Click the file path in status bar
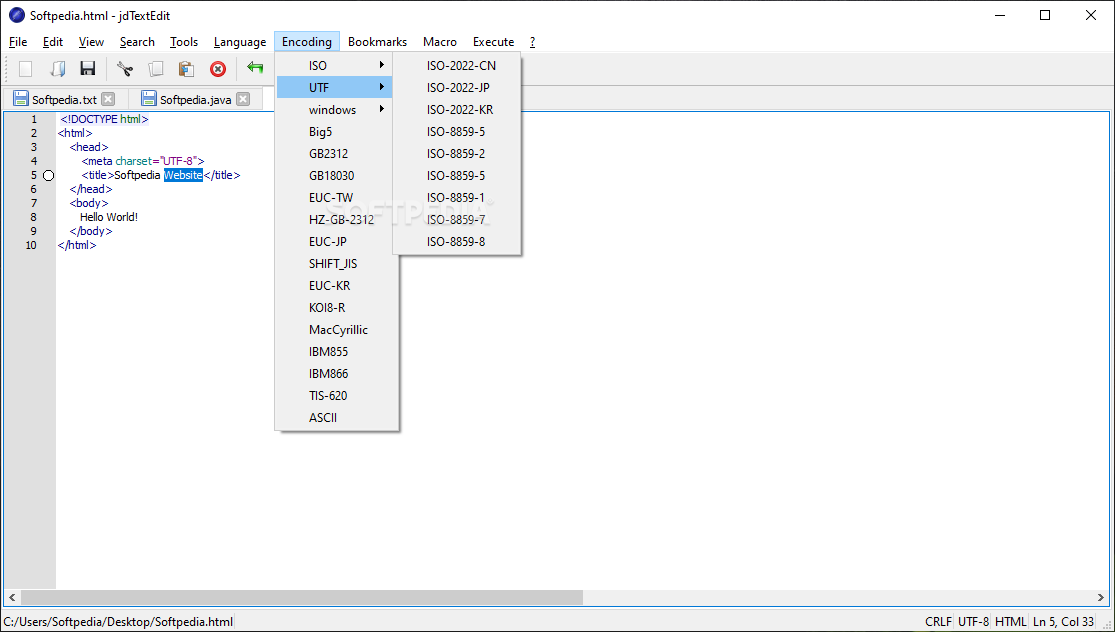Image resolution: width=1115 pixels, height=632 pixels. pos(118,621)
